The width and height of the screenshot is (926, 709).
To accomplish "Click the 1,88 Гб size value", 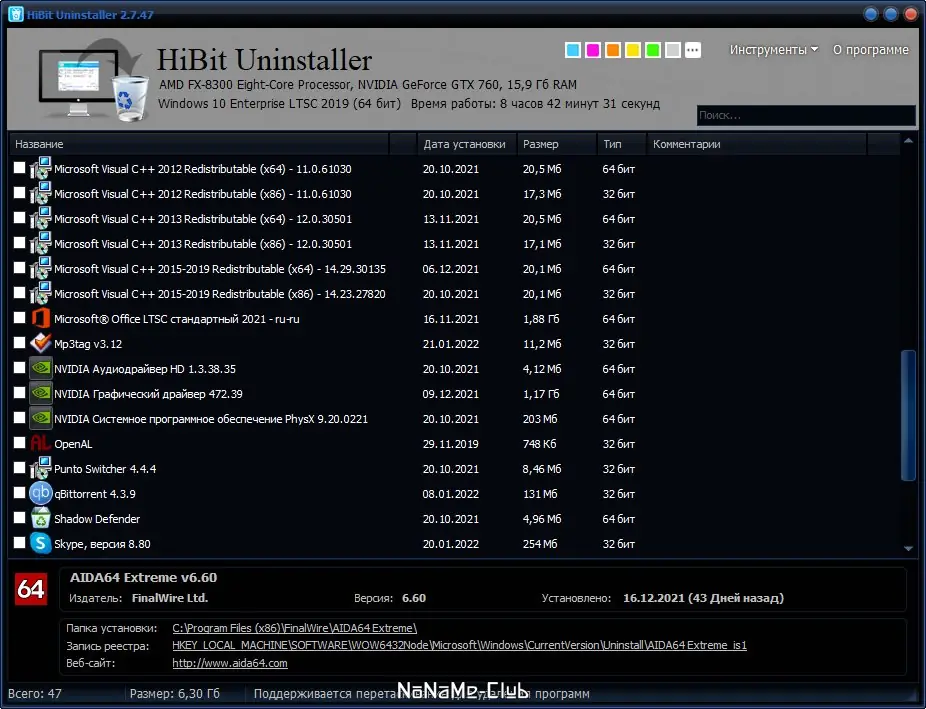I will (x=541, y=319).
